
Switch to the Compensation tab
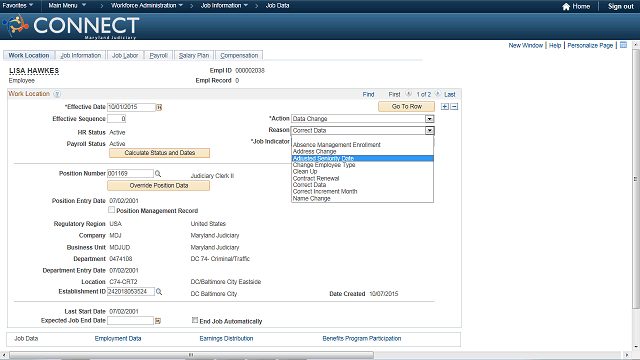(x=239, y=56)
